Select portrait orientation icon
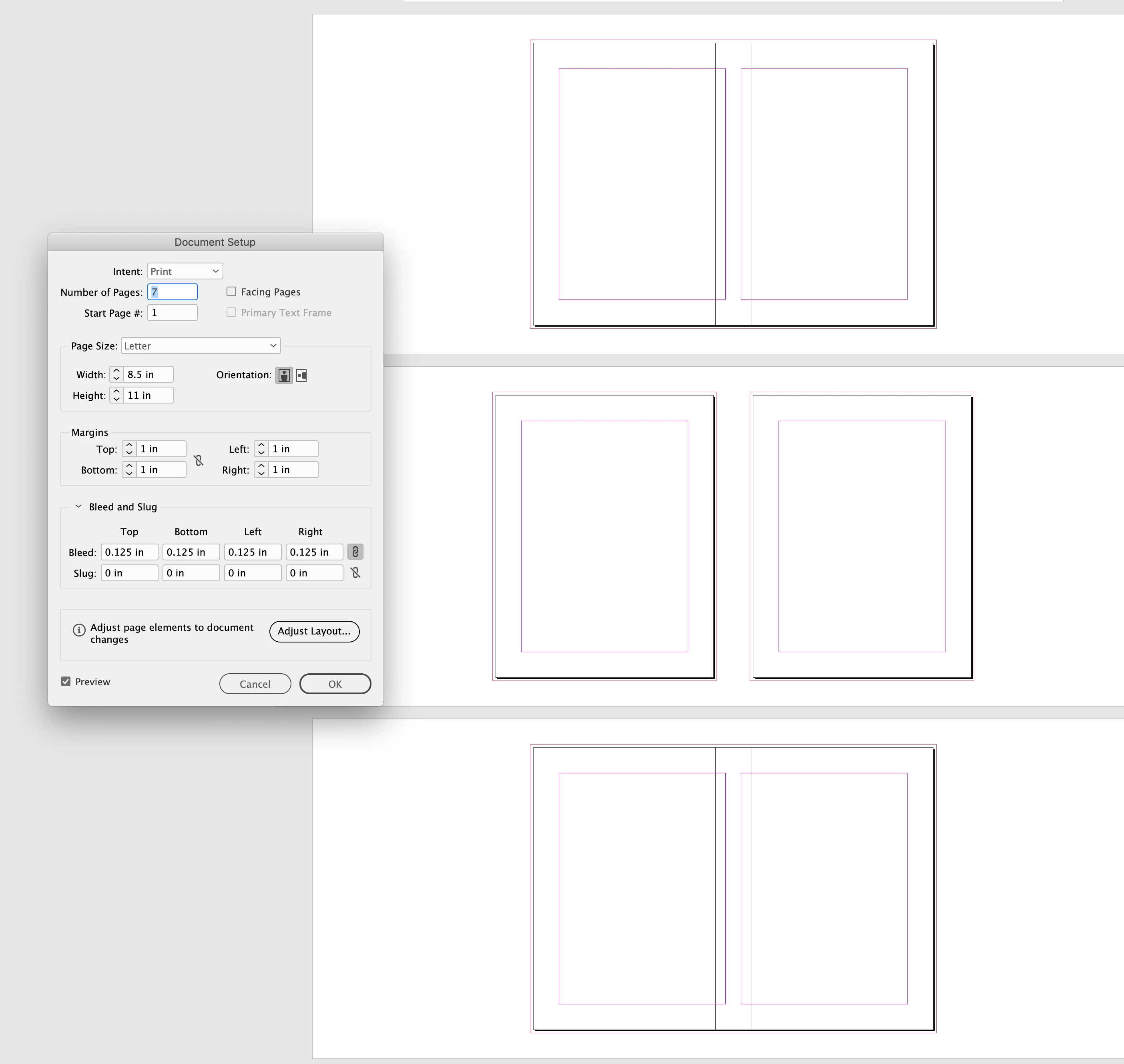Viewport: 1124px width, 1064px height. coord(284,375)
